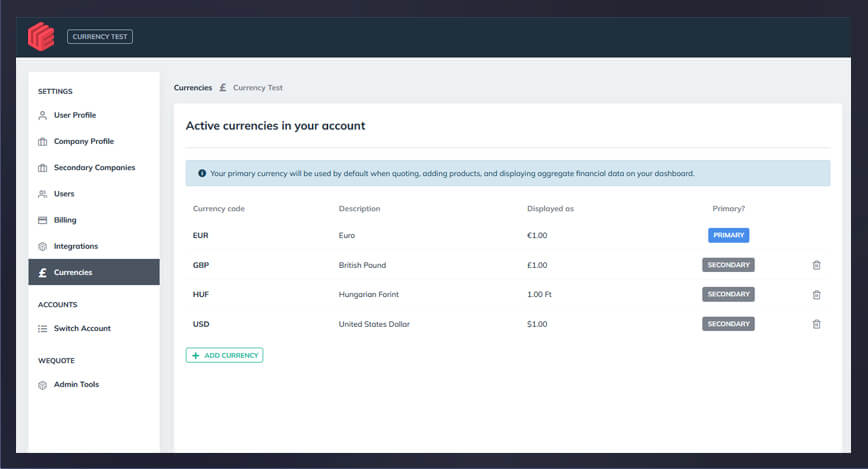Toggle HUF Secondary badge to primary

(728, 294)
